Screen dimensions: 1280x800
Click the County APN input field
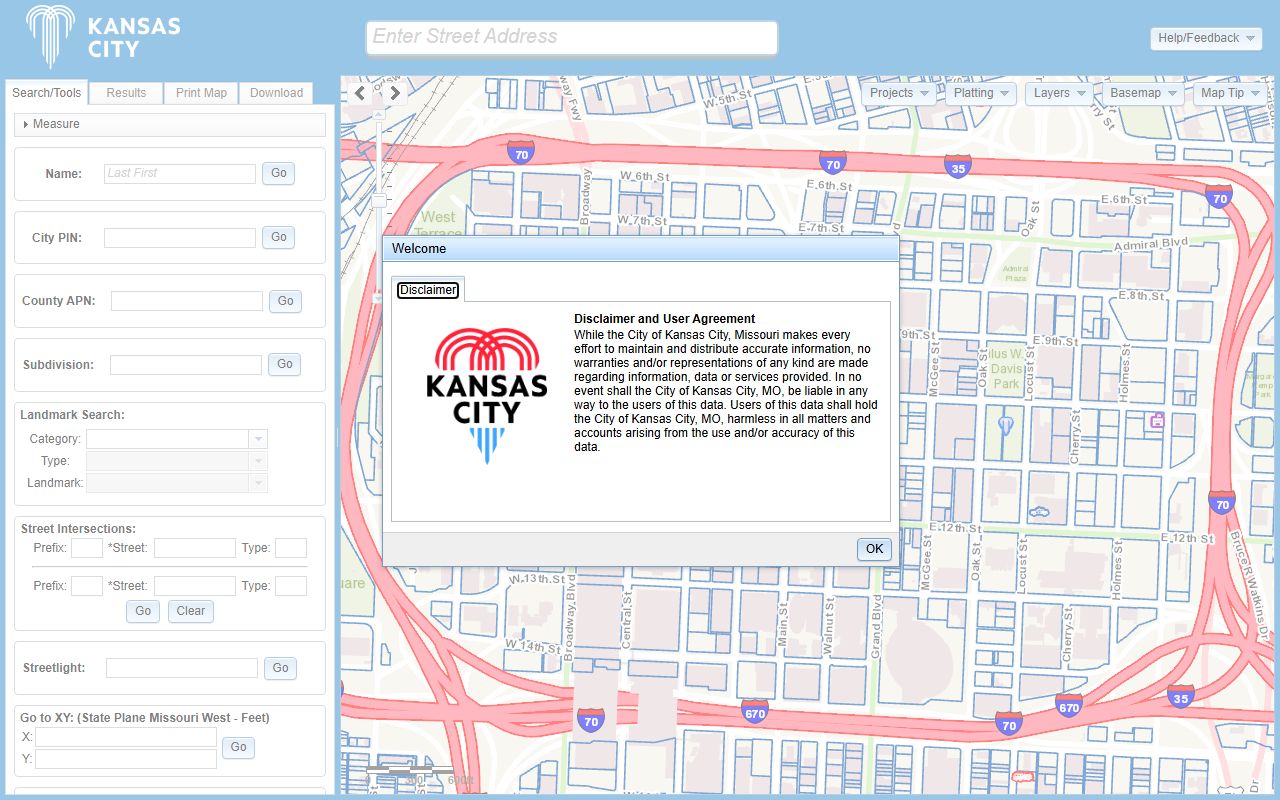pyautogui.click(x=187, y=301)
